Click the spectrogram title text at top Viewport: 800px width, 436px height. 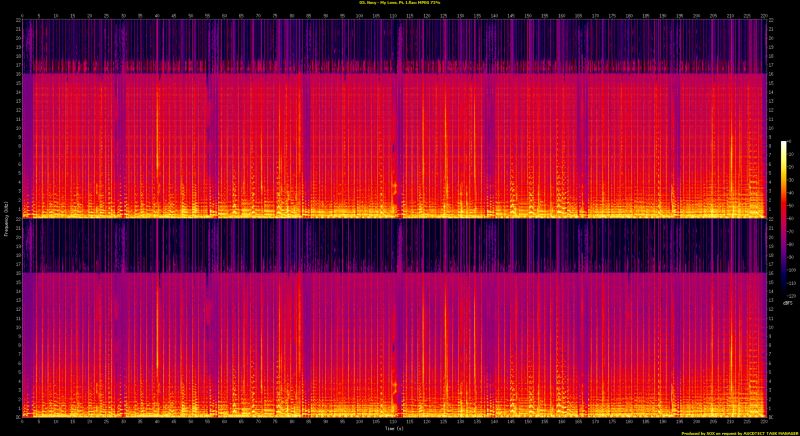point(400,4)
